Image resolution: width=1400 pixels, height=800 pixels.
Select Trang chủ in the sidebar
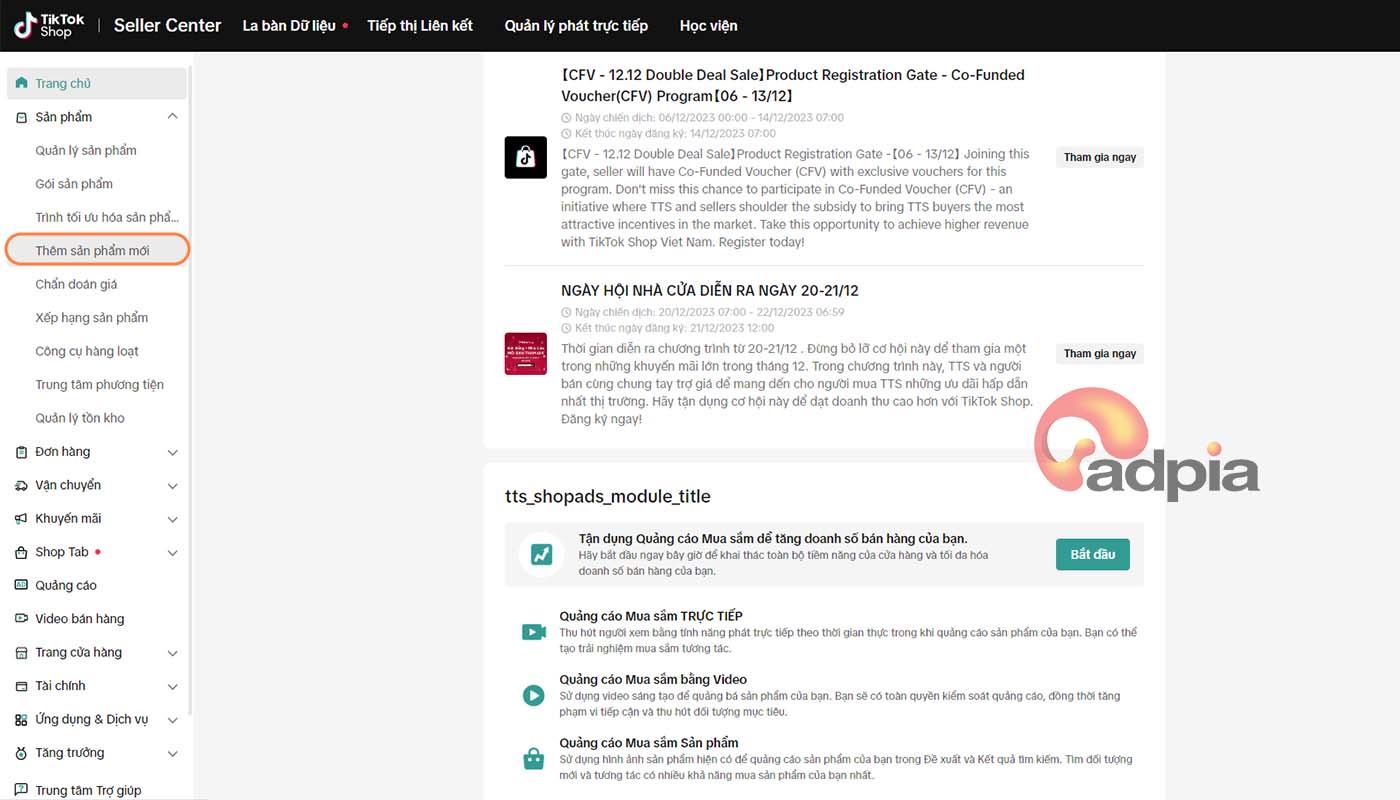(97, 83)
